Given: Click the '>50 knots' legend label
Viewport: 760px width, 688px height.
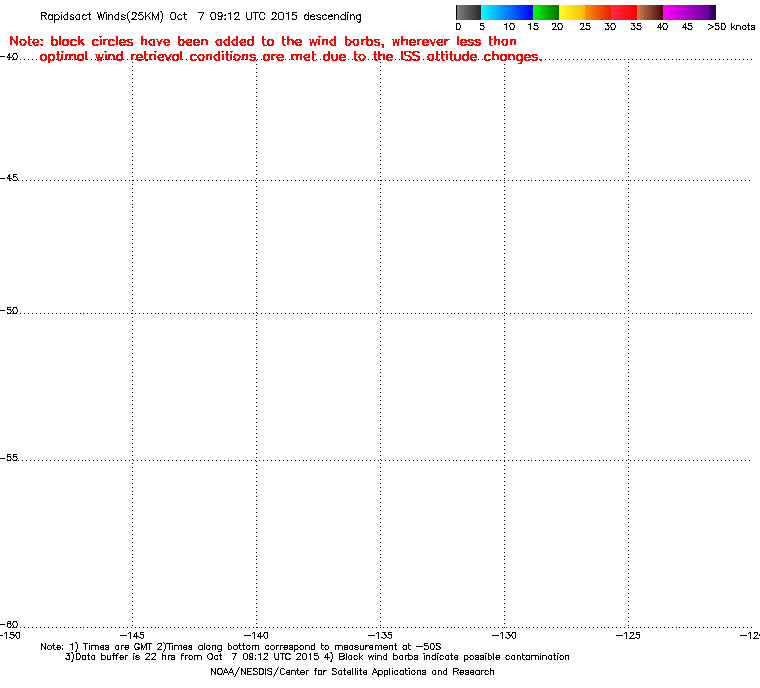Looking at the screenshot, I should click(x=731, y=27).
